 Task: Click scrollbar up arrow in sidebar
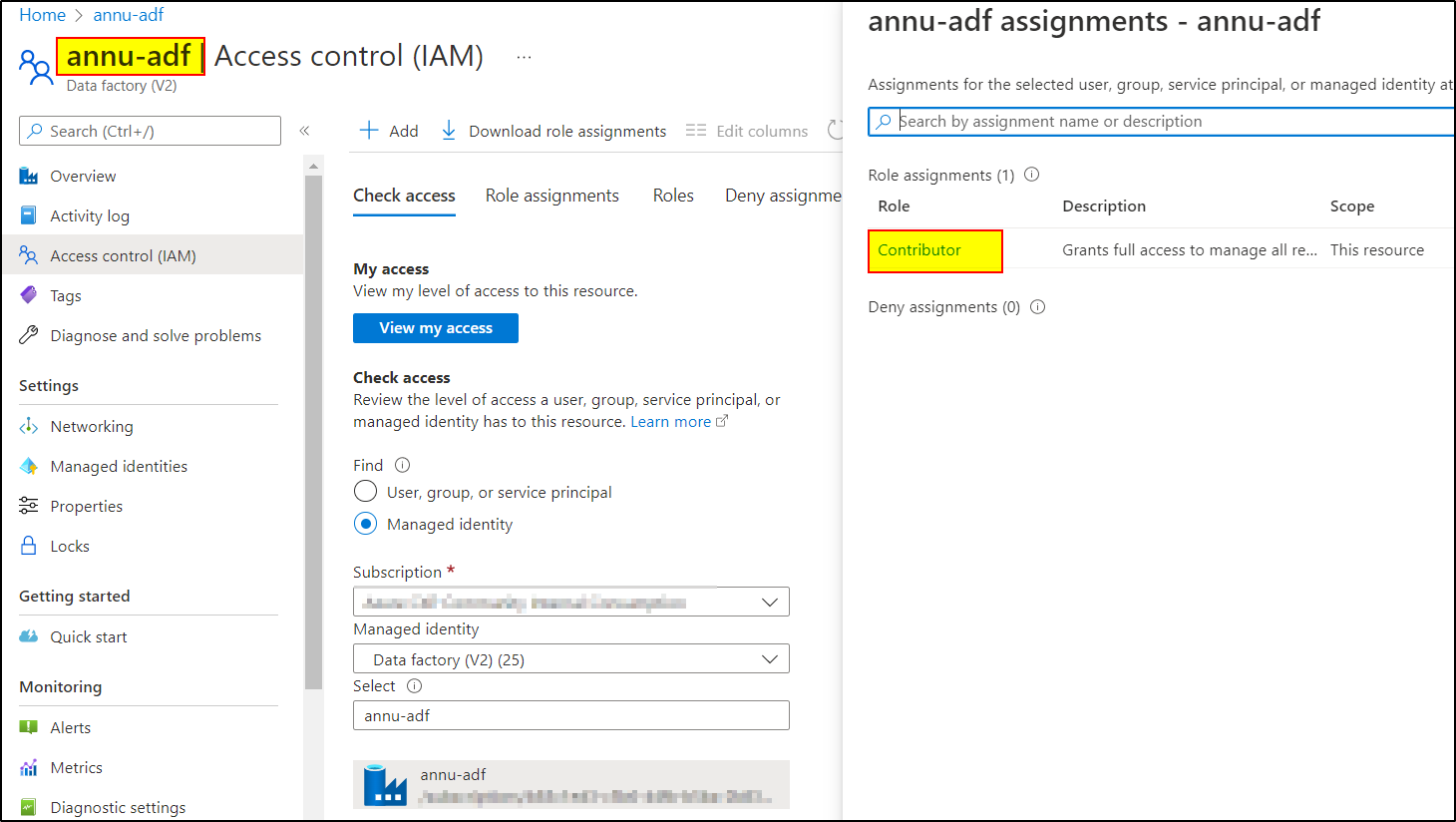point(313,166)
